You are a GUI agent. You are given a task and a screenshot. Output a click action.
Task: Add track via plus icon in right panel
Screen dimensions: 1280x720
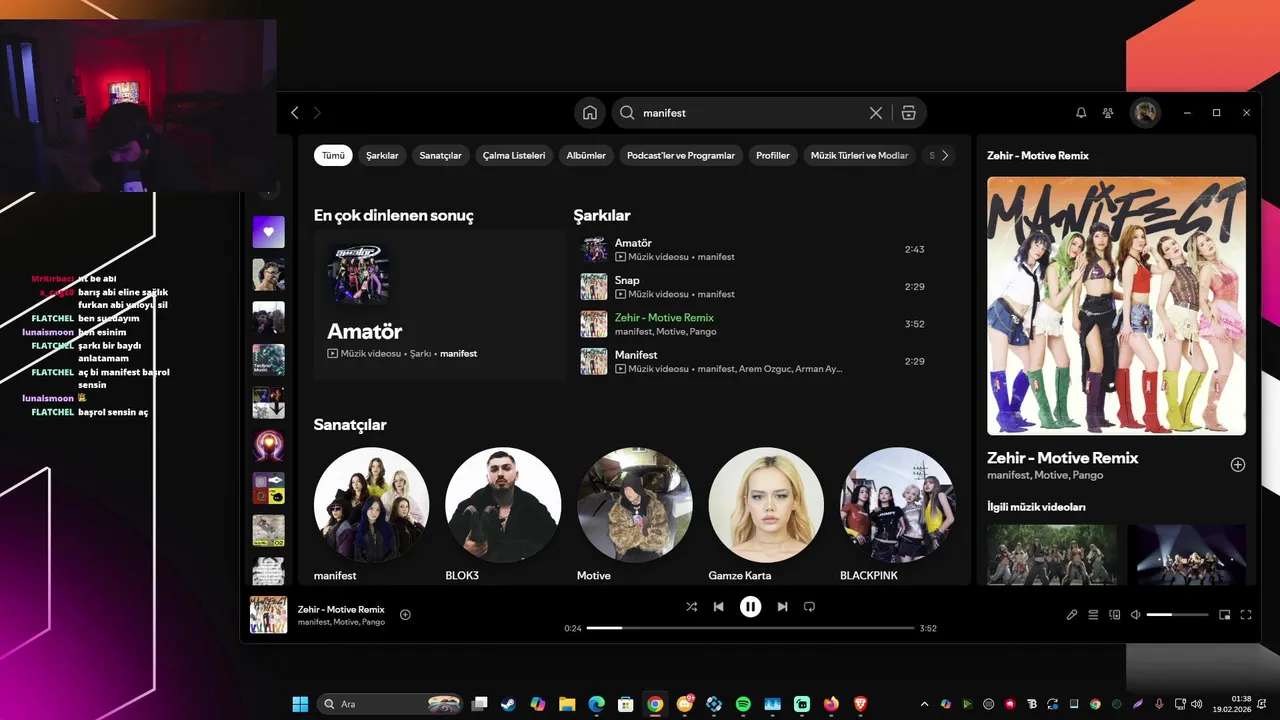click(1238, 465)
